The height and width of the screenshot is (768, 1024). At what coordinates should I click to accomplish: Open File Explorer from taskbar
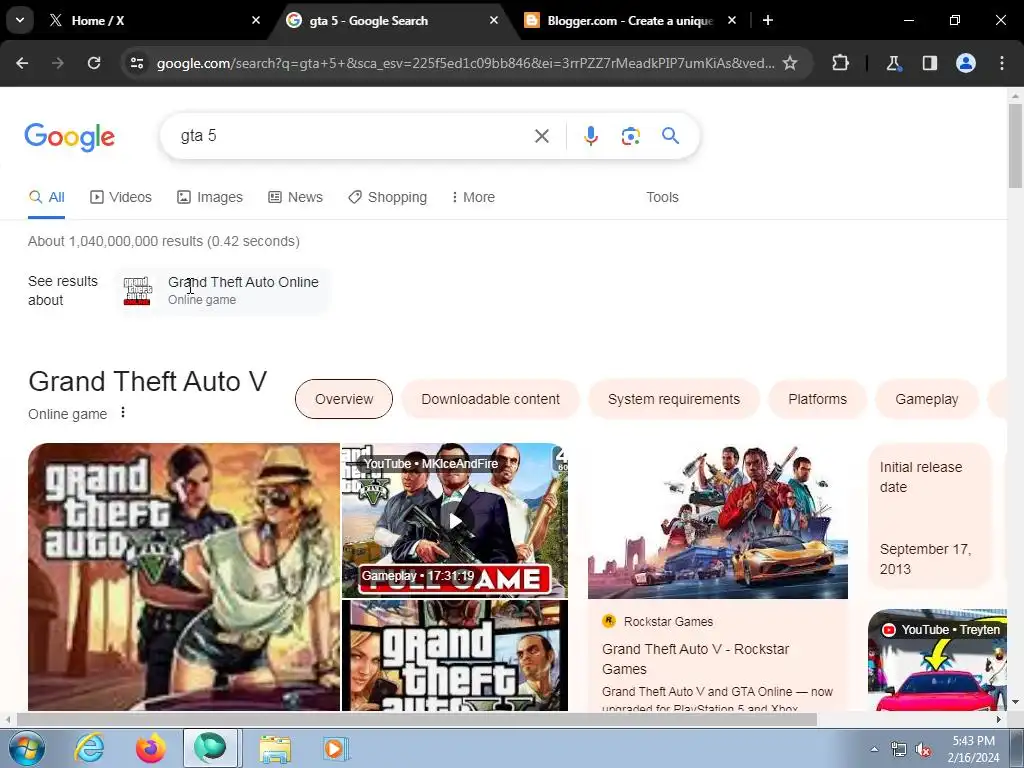275,748
